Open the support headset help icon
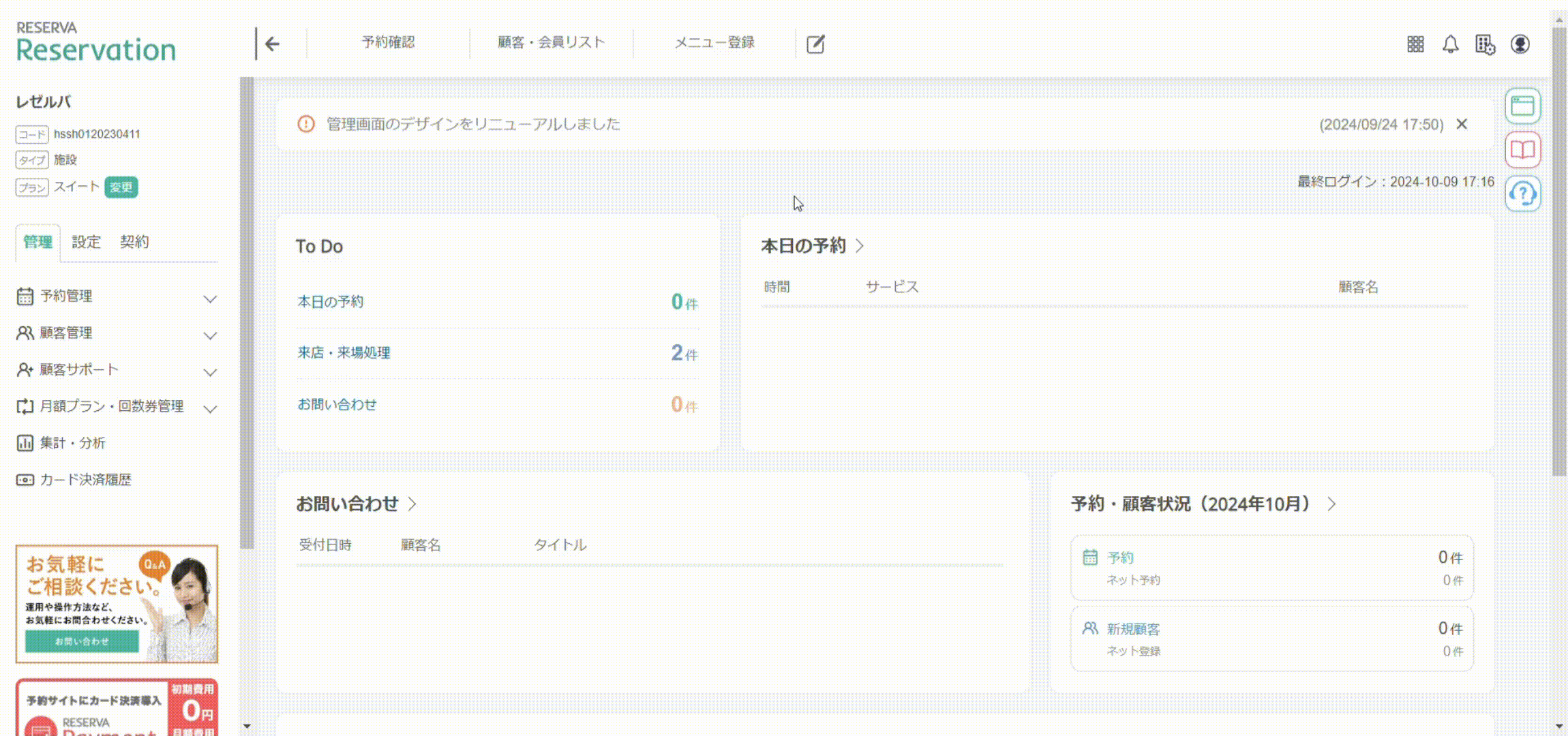The width and height of the screenshot is (1568, 736). 1523,194
